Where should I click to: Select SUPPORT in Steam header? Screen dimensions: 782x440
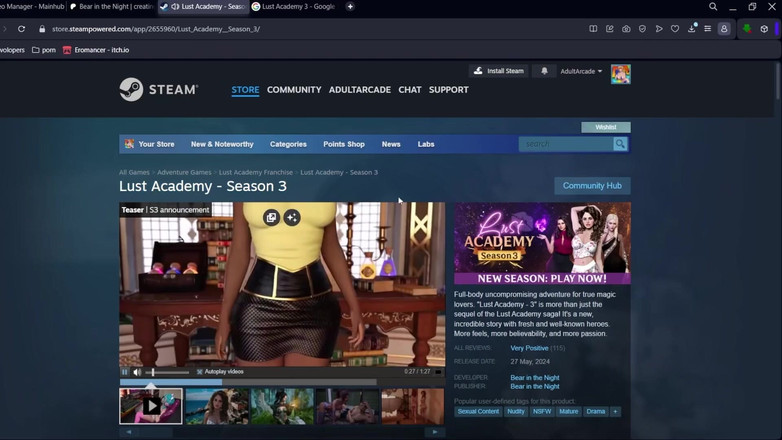(448, 90)
